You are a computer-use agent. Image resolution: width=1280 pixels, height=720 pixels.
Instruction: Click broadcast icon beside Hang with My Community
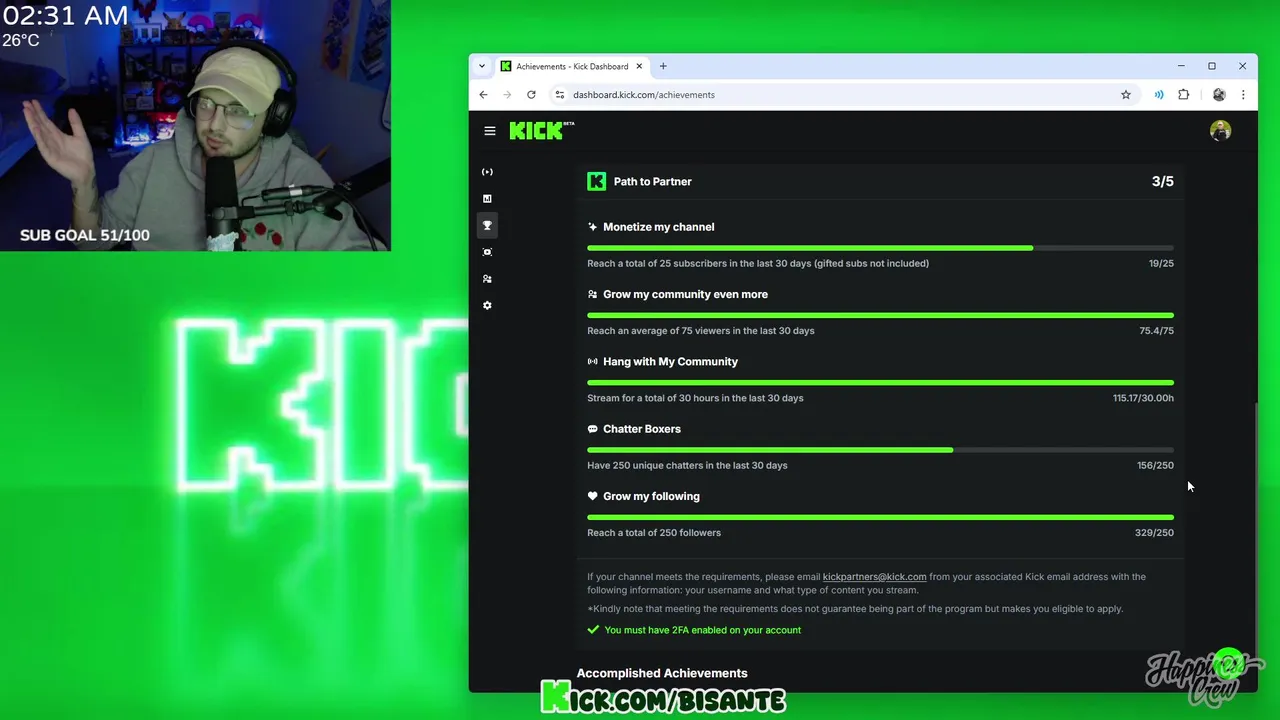click(593, 361)
